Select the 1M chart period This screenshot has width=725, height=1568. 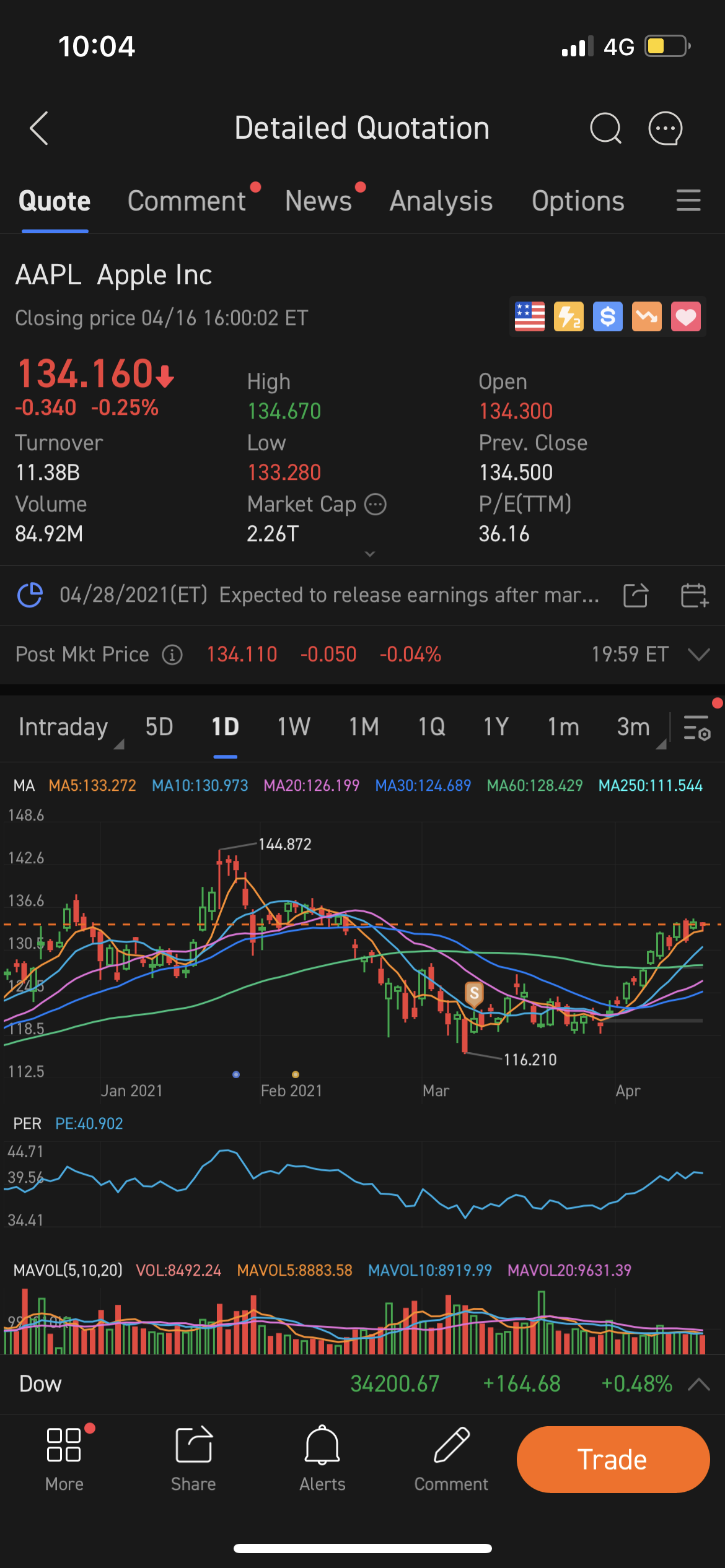pyautogui.click(x=364, y=727)
